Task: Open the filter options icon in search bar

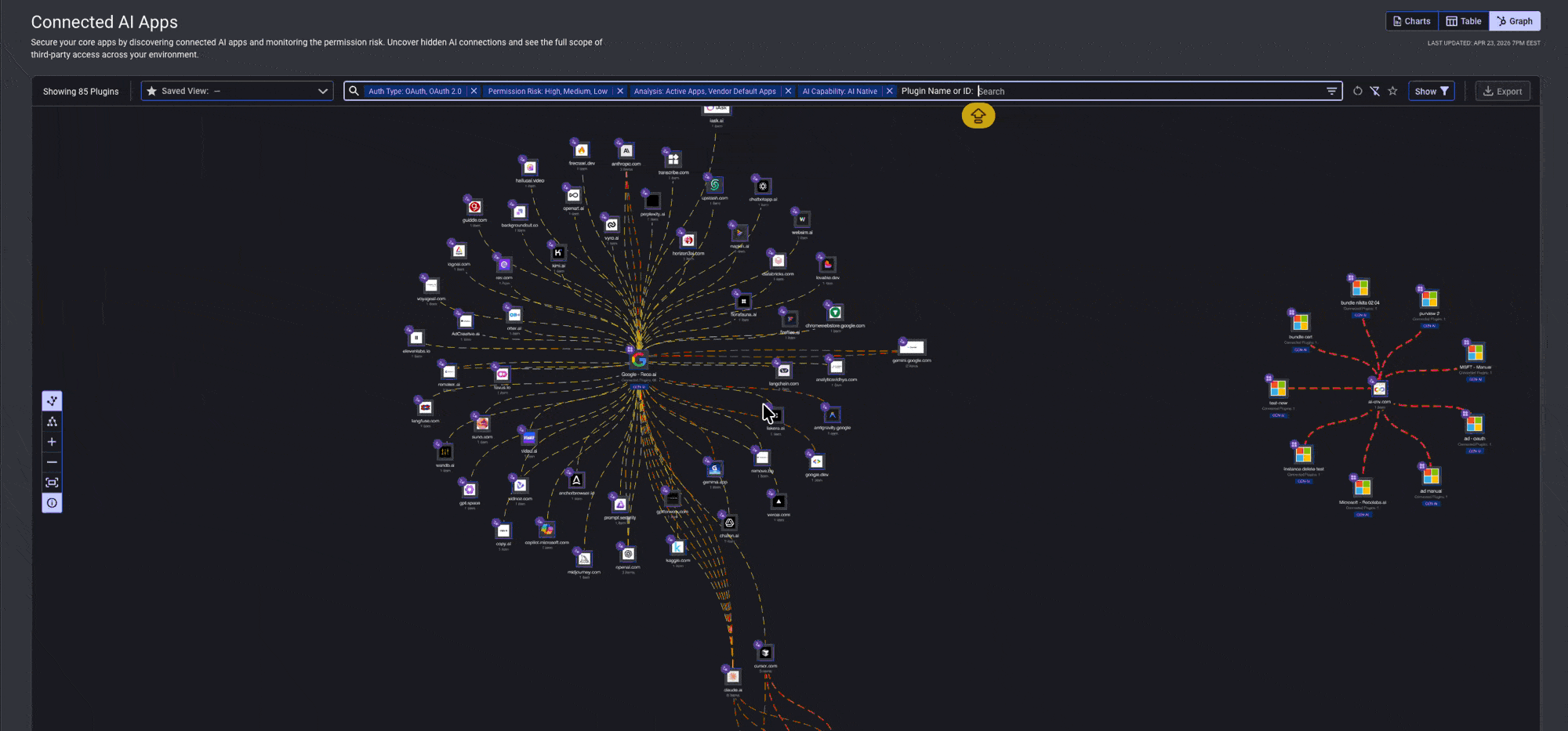Action: click(1331, 91)
